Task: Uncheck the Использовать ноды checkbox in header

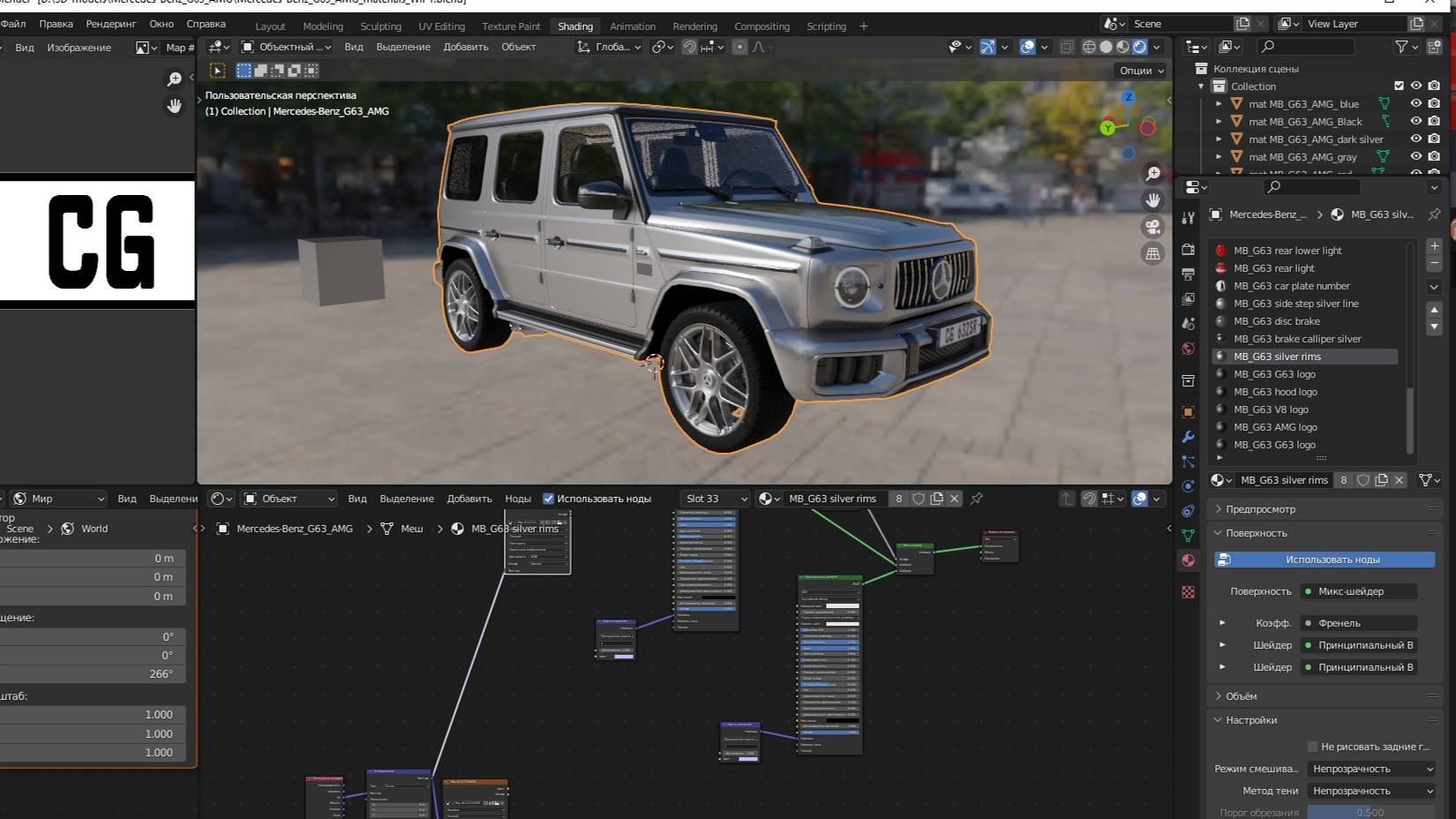Action: [549, 498]
